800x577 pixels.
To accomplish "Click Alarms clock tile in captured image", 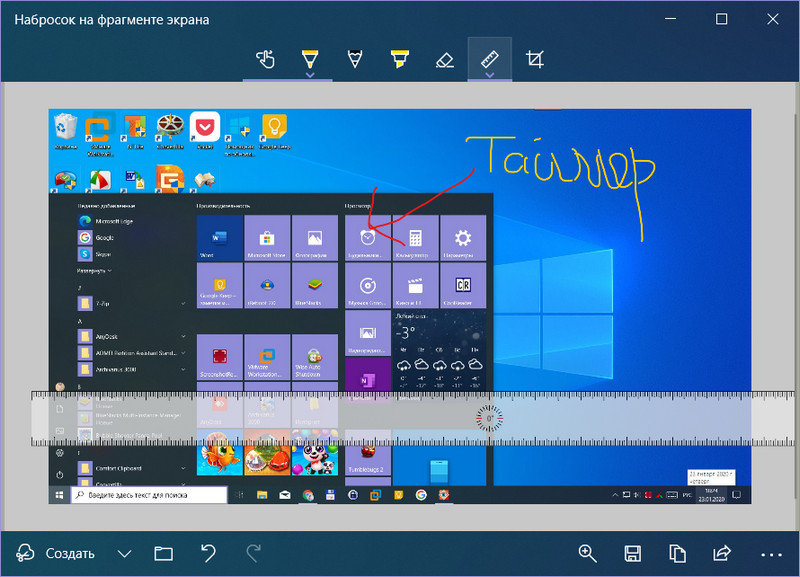I will [367, 238].
